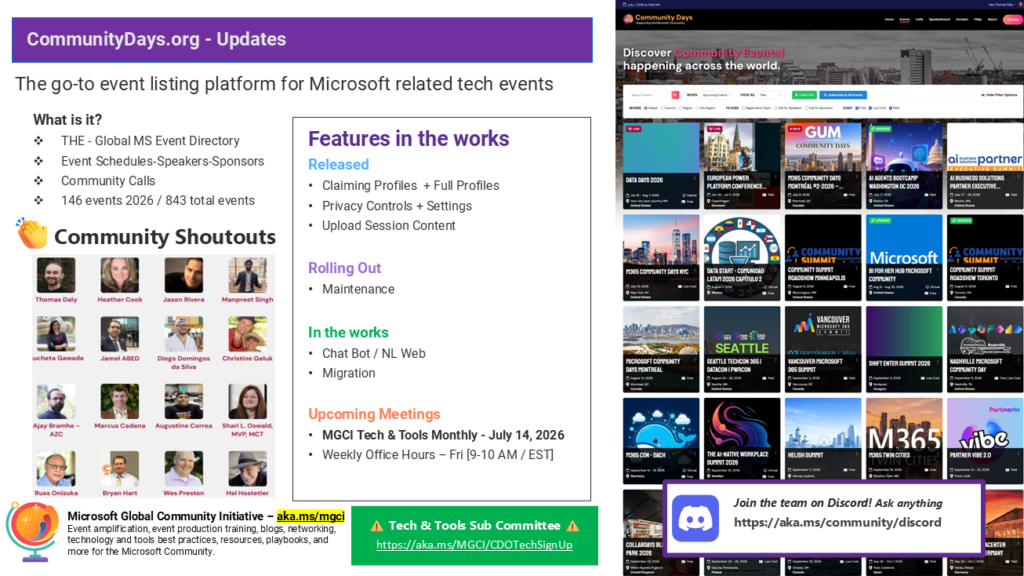Open the About nav item
Image resolution: width=1024 pixels, height=576 pixels.
point(992,20)
